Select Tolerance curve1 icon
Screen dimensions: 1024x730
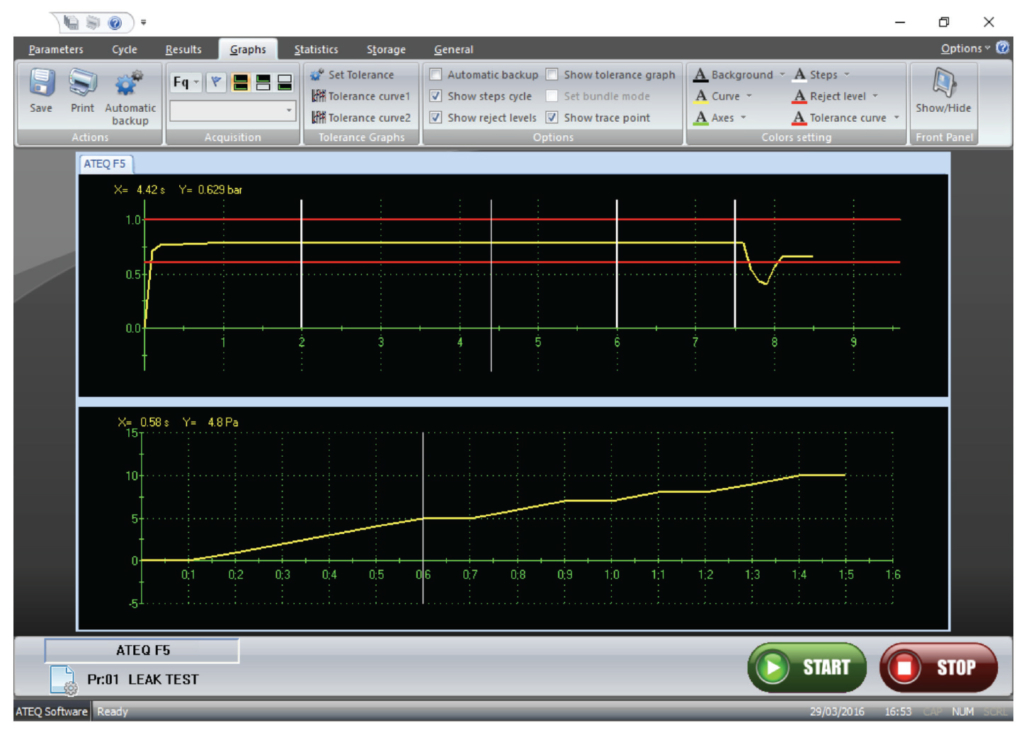[319, 96]
